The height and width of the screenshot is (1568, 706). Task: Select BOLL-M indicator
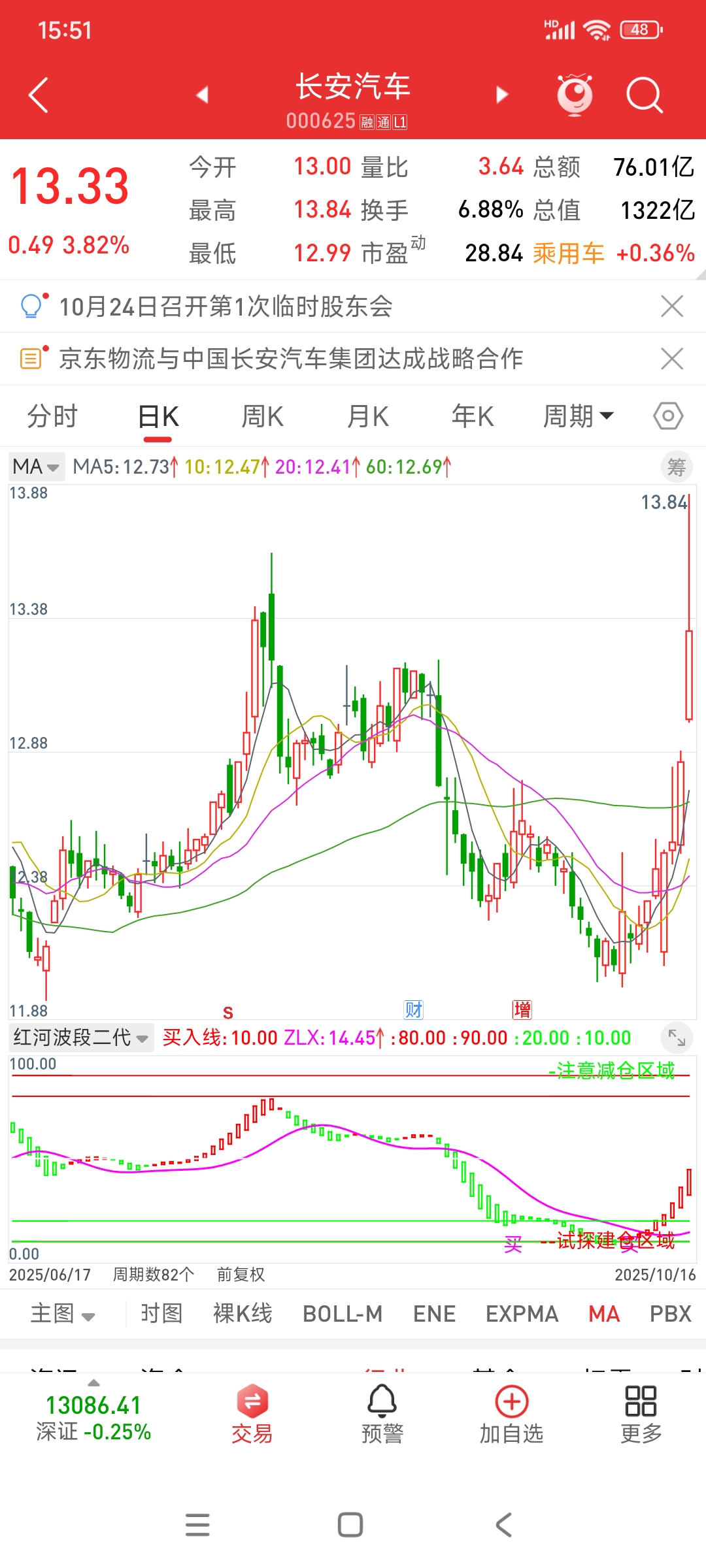tap(343, 1314)
